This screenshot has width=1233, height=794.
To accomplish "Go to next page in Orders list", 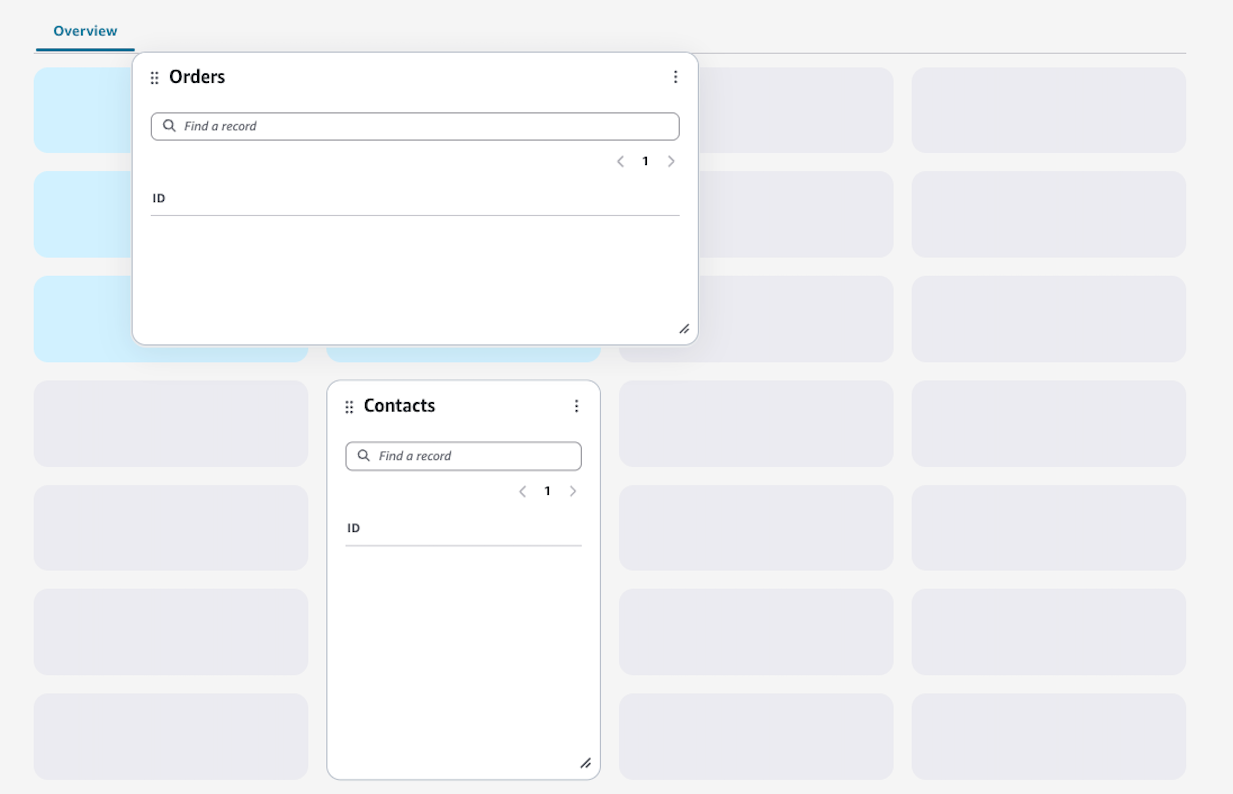I will point(671,160).
